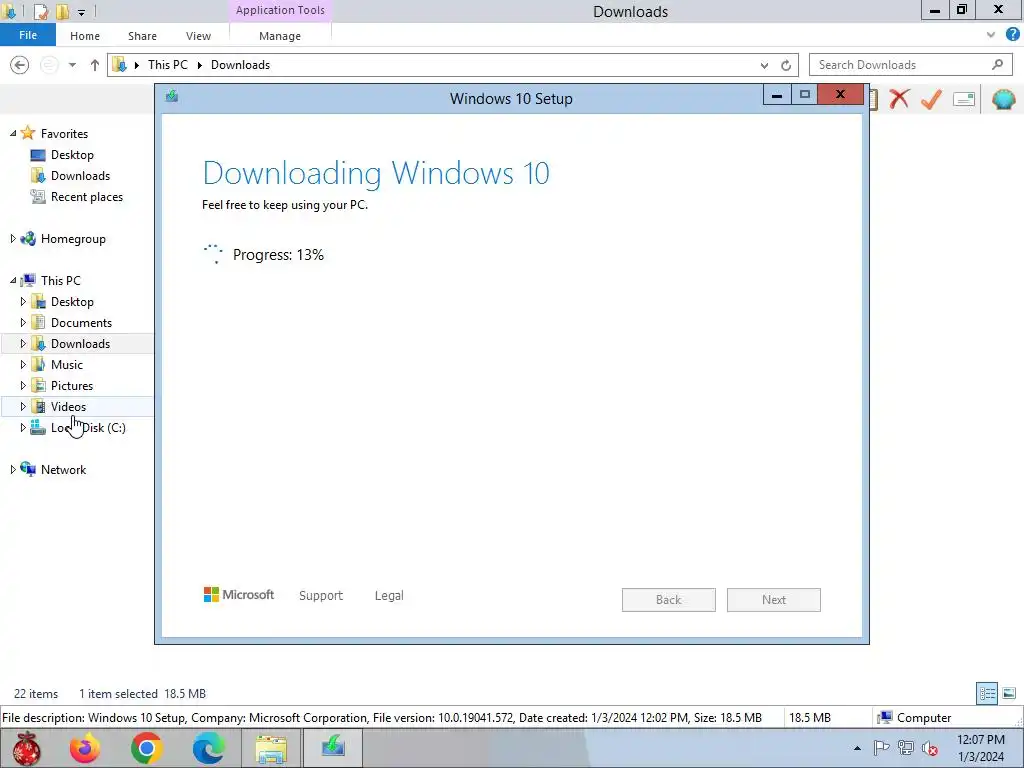
Task: Open the Share ribbon tab
Action: tap(142, 36)
